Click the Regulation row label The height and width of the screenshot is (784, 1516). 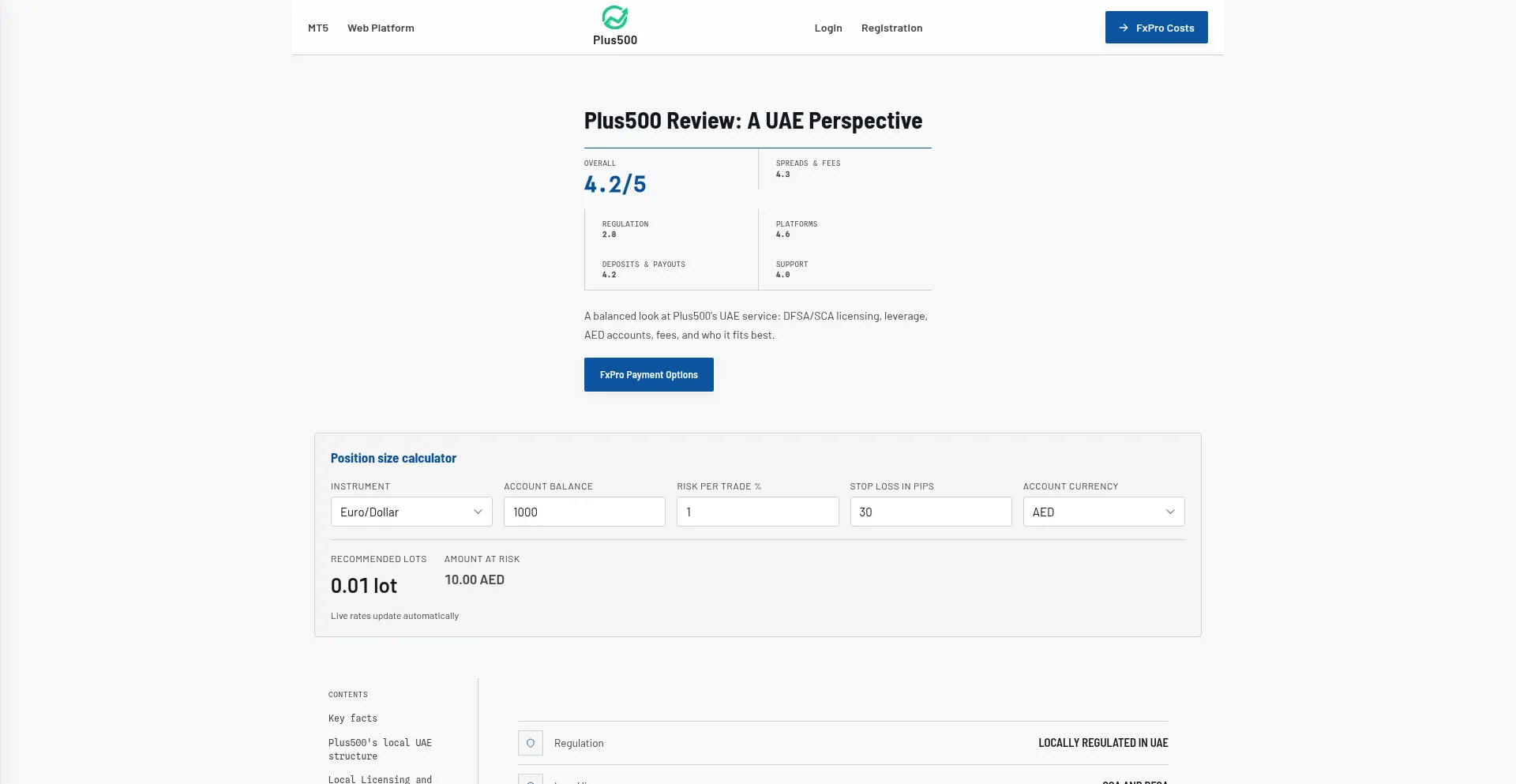click(x=579, y=743)
